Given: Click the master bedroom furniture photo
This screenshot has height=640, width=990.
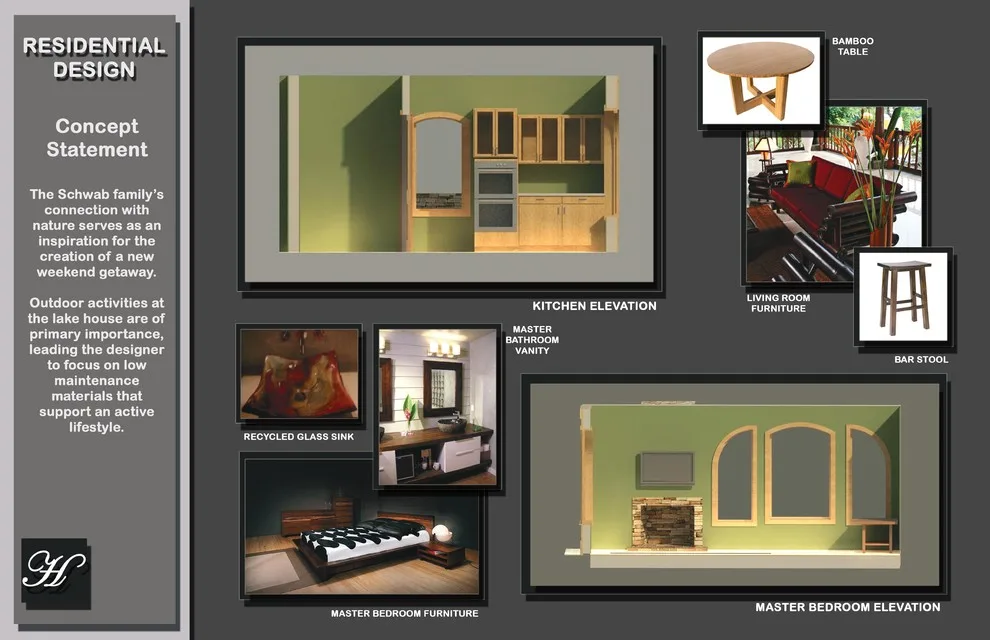Looking at the screenshot, I should [x=362, y=526].
